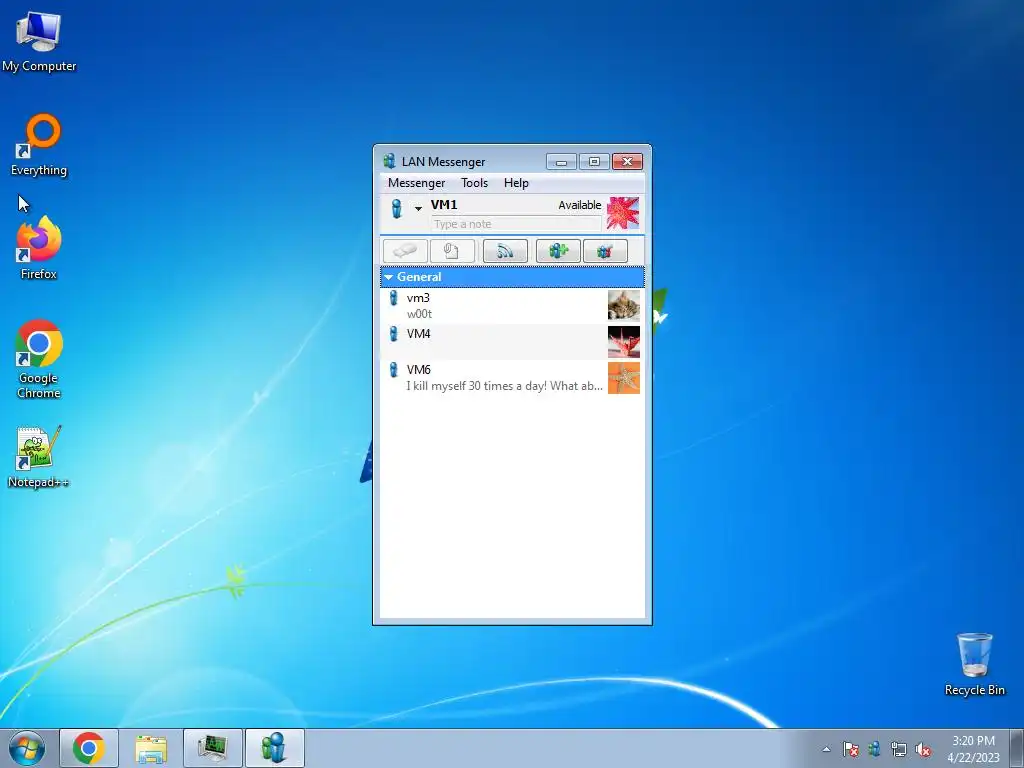Open the Messenger menu

[x=416, y=183]
